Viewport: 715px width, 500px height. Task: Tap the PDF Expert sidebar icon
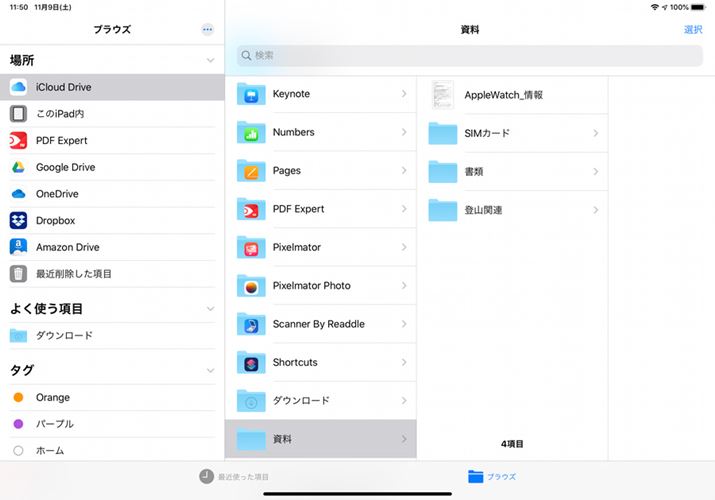tap(18, 140)
